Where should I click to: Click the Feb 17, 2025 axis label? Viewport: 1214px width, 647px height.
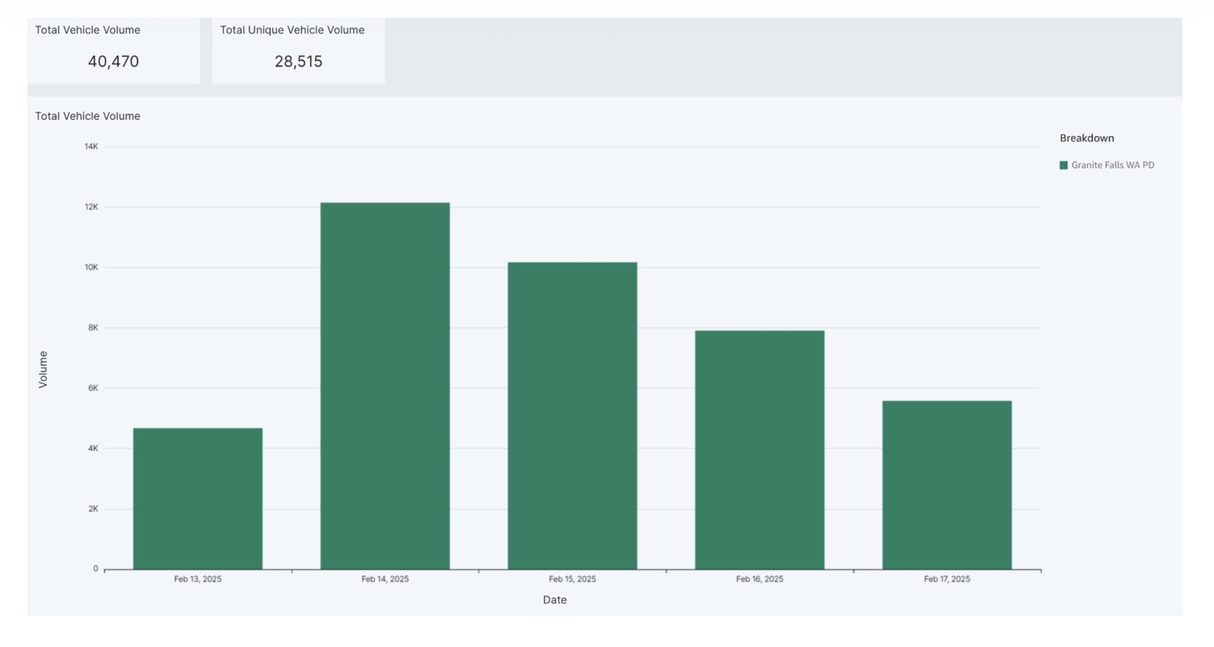coord(947,579)
